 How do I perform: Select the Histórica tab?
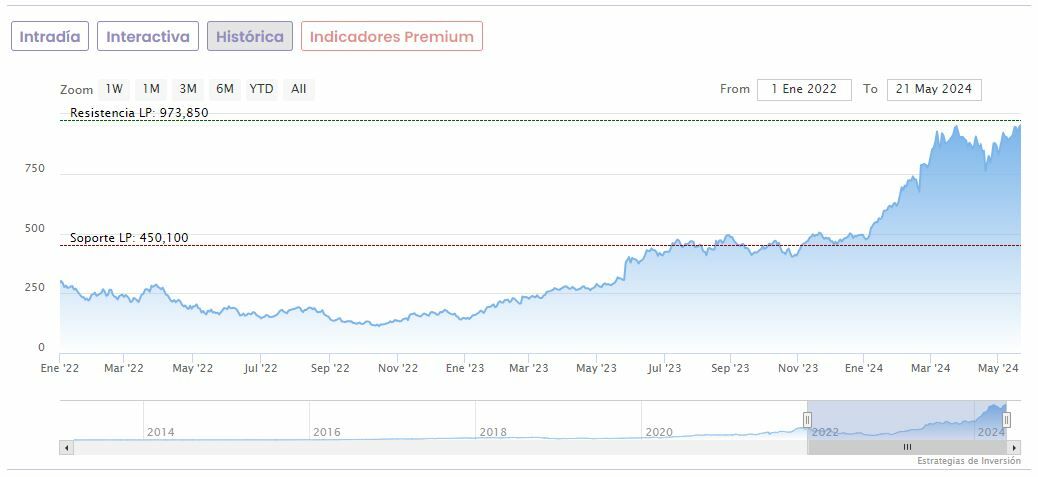click(250, 37)
